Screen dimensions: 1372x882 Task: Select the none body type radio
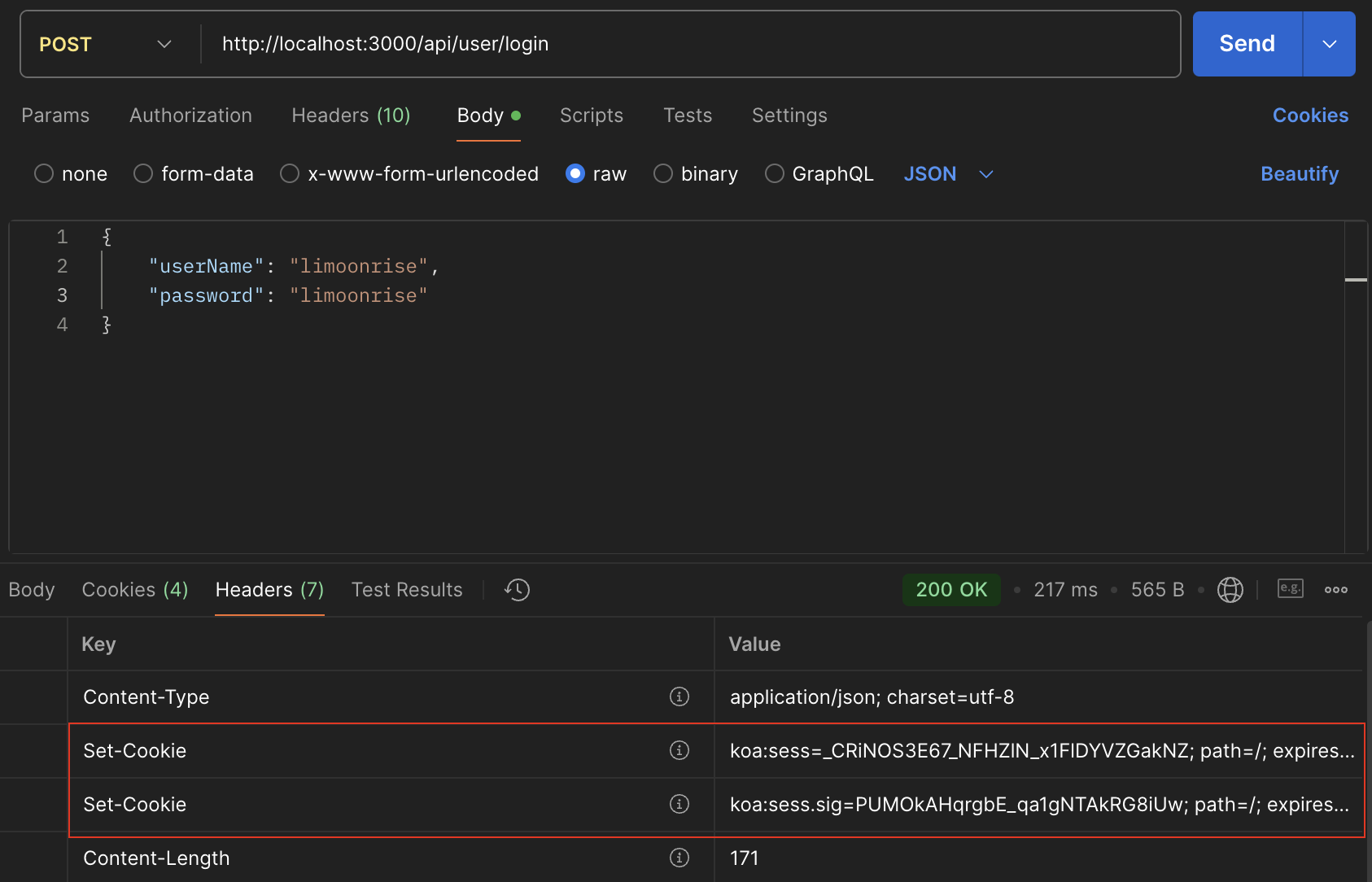pyautogui.click(x=44, y=174)
